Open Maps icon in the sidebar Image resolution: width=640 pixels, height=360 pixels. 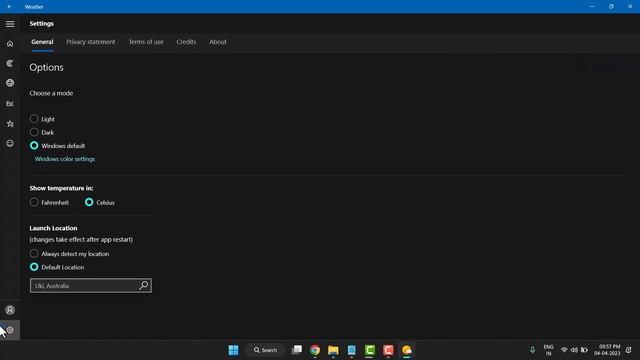[x=10, y=63]
